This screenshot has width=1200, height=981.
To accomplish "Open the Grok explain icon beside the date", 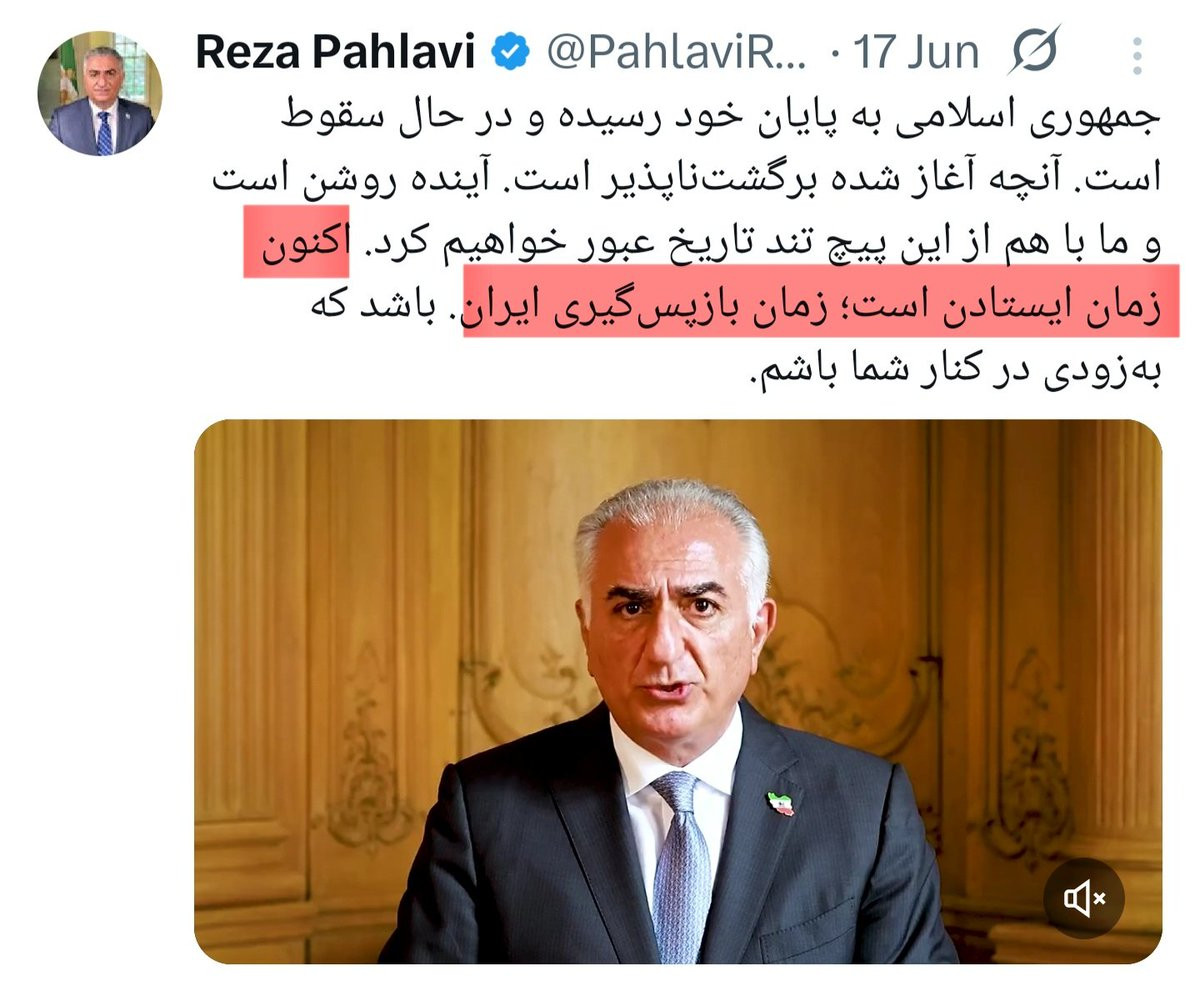I will click(x=1034, y=51).
